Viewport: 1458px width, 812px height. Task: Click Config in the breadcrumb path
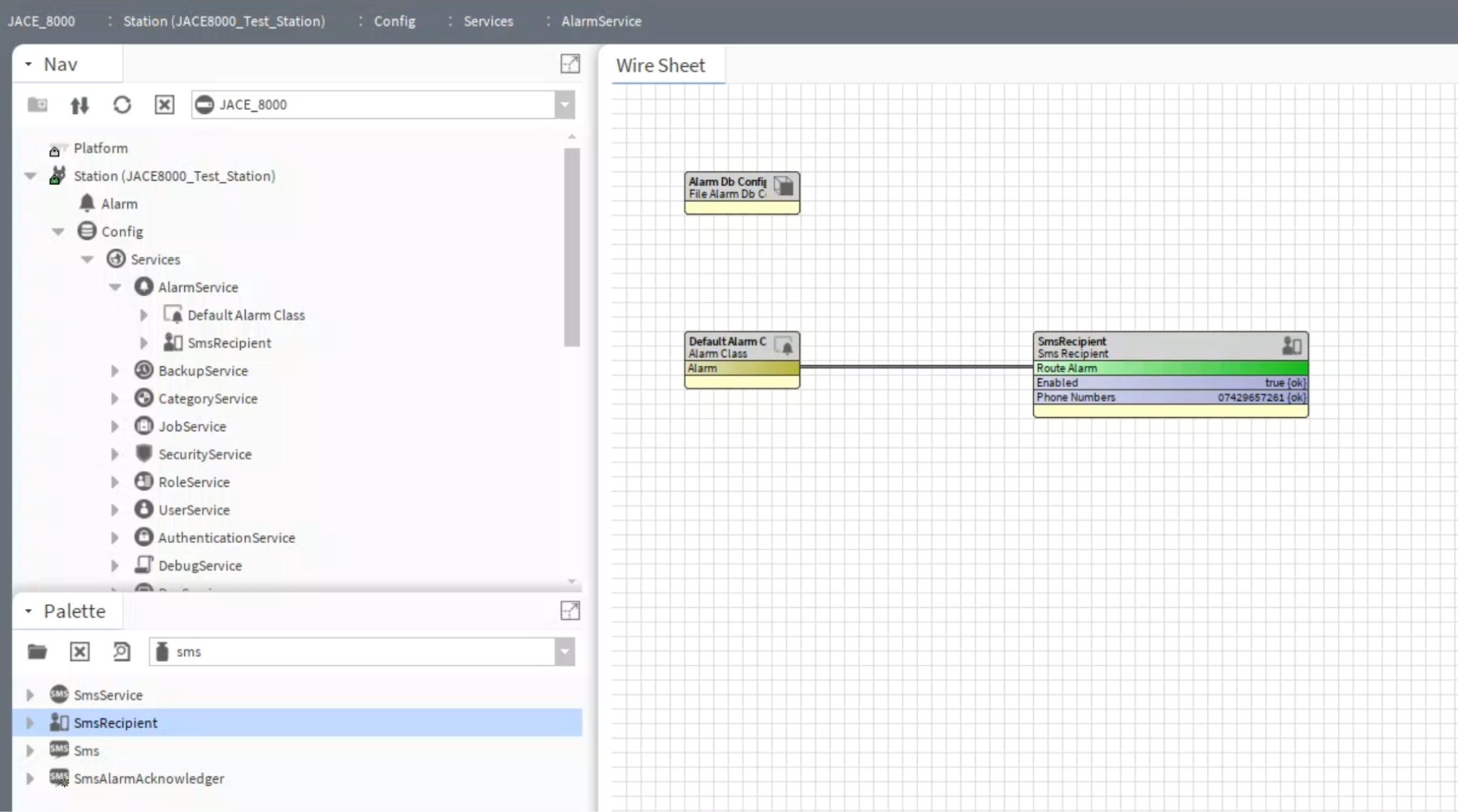click(x=394, y=21)
